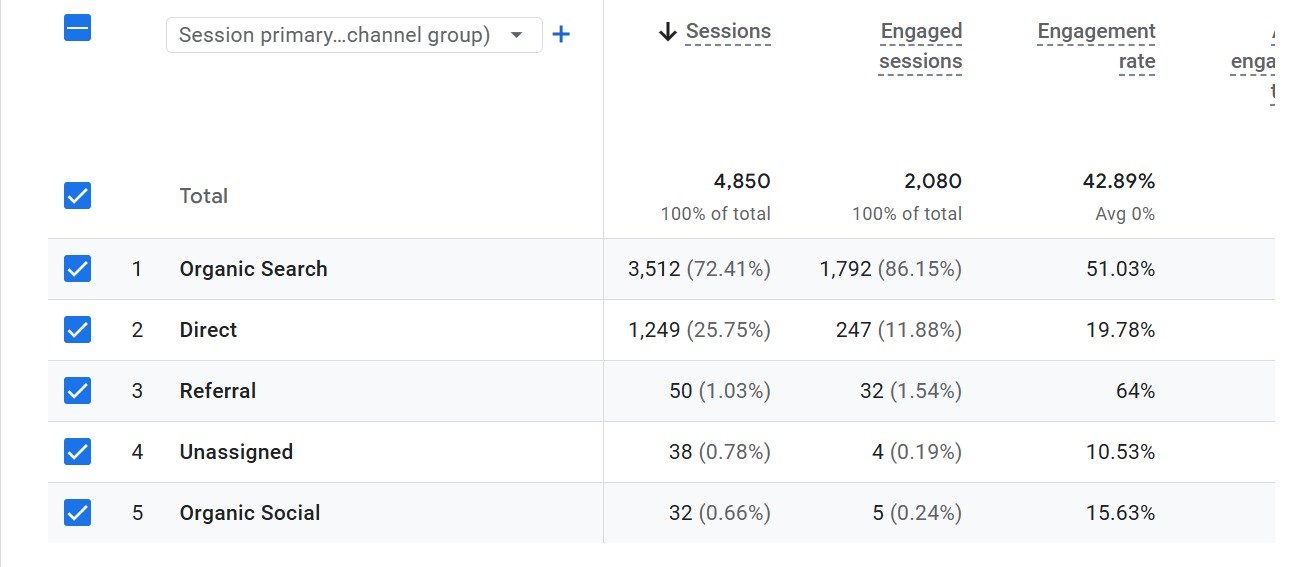Deselect the Organic Social row checkbox
The height and width of the screenshot is (567, 1315).
[77, 512]
